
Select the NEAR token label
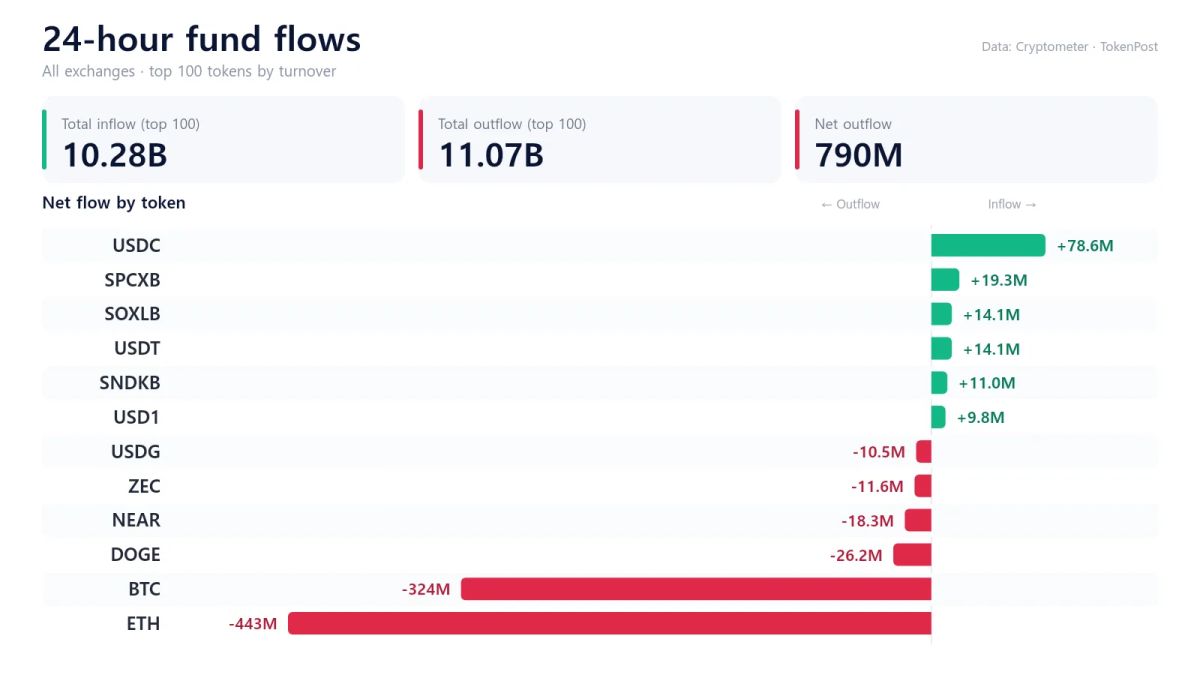pos(136,520)
